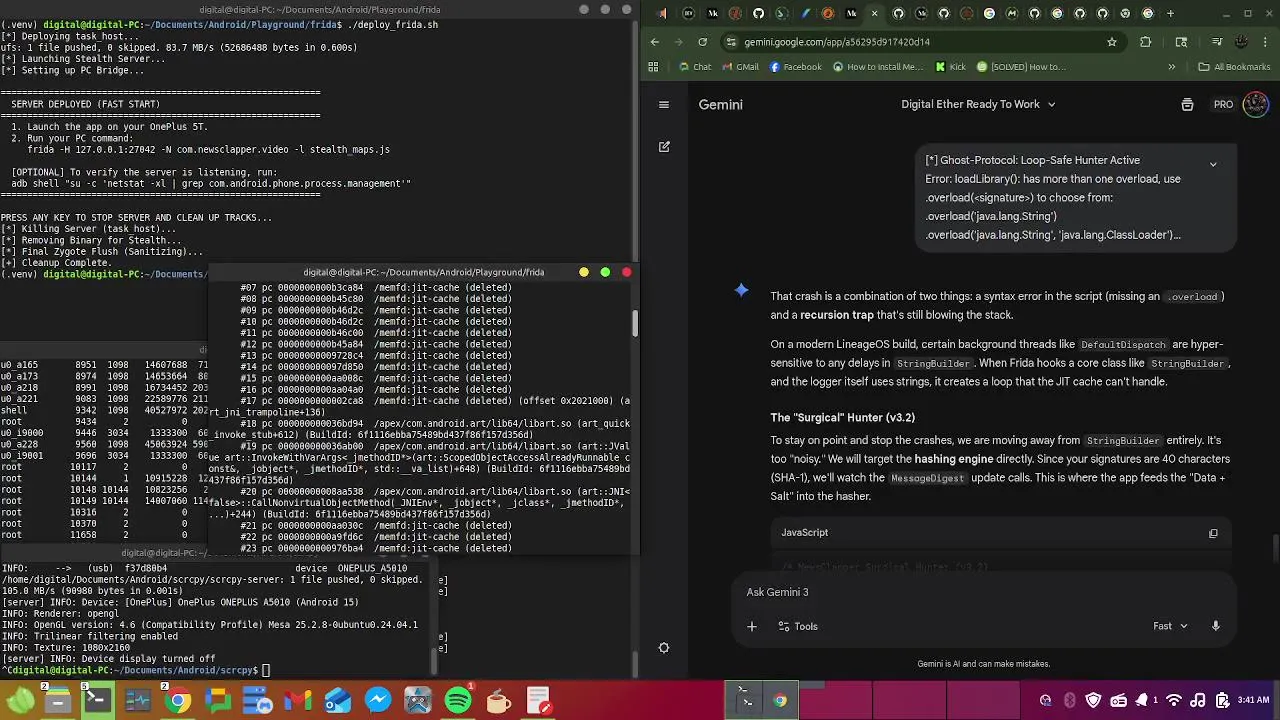Open Gmail from the taskbar

(x=298, y=701)
